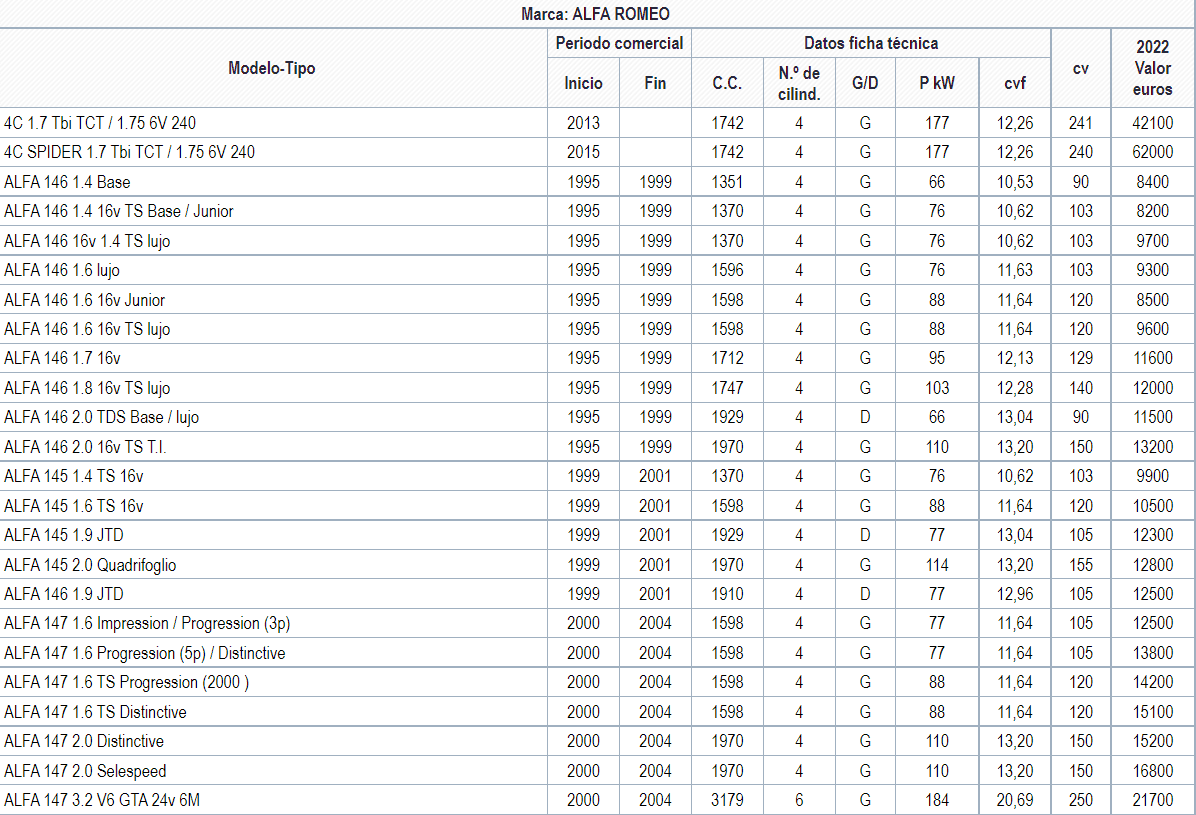Select model 'ALFA 145 1.4 TS 16v'
1196x815 pixels.
point(73,476)
